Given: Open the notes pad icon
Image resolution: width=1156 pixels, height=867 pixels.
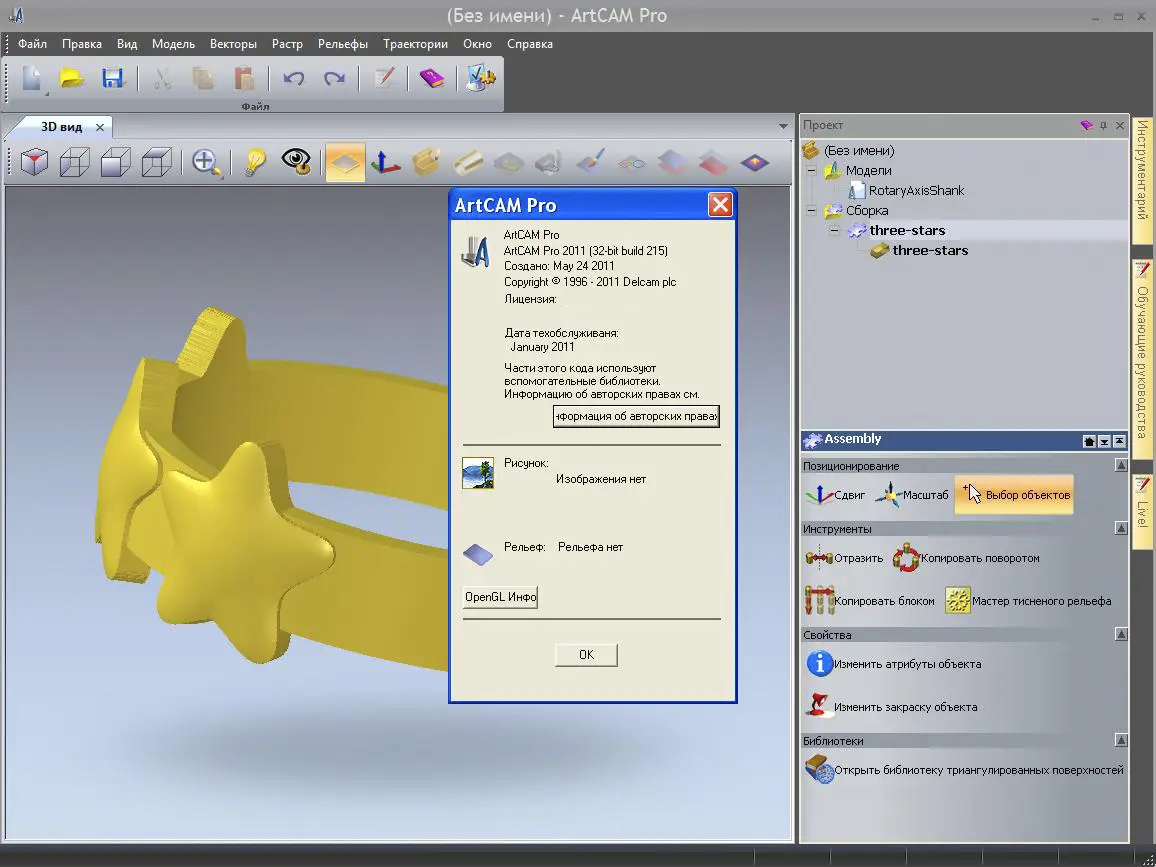Looking at the screenshot, I should 384,77.
